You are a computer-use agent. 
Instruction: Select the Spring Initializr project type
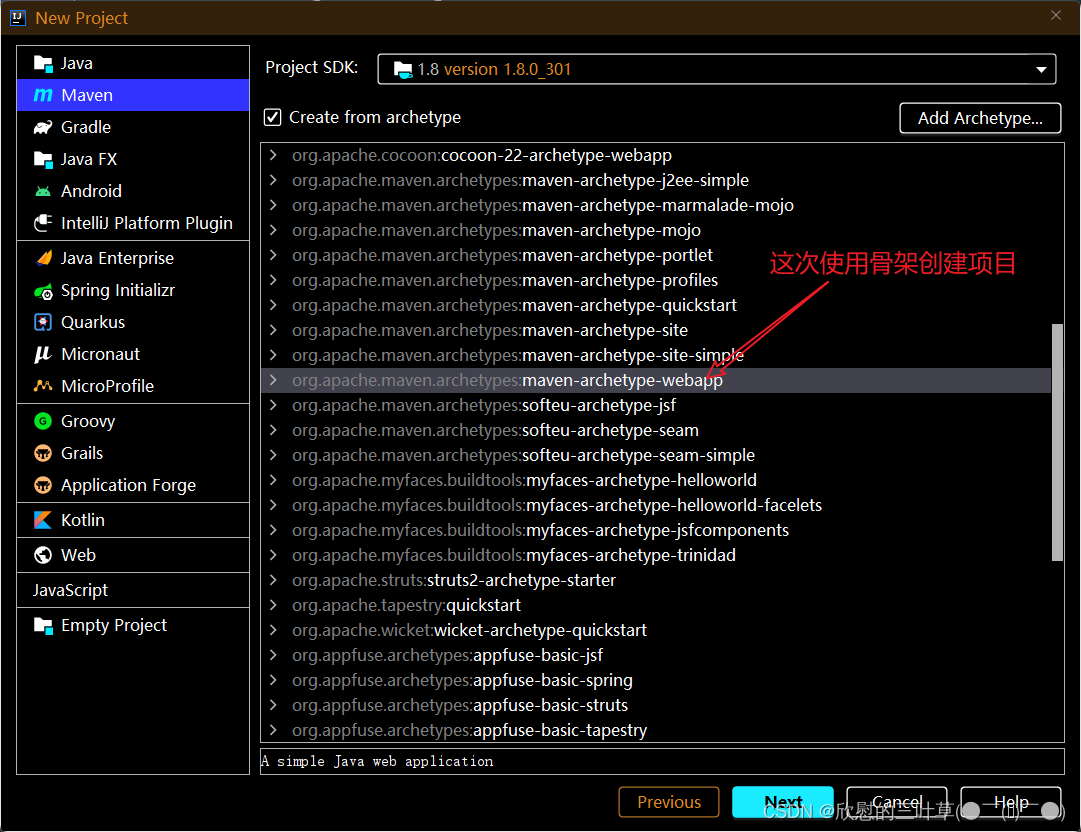[133, 290]
